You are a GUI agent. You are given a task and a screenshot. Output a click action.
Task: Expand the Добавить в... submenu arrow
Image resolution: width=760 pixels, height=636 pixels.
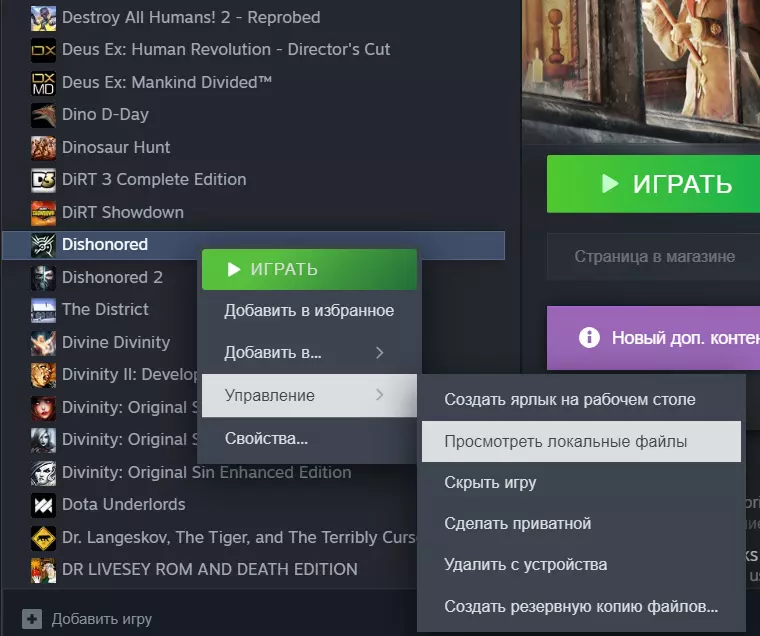[x=380, y=352]
